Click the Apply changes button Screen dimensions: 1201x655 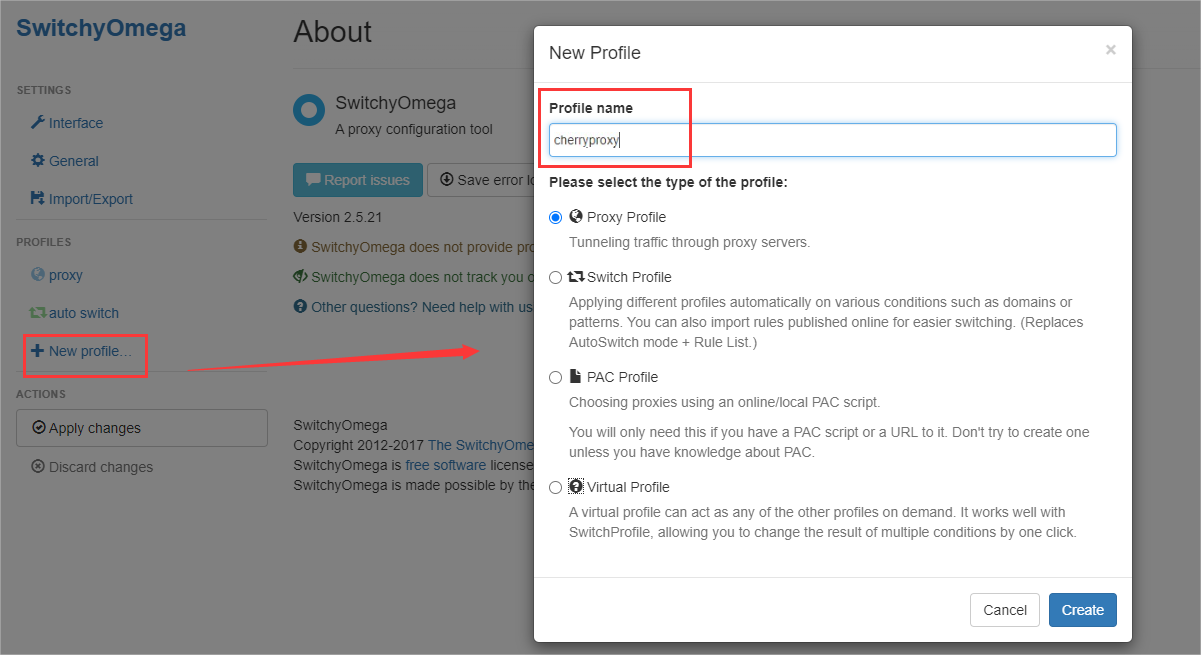(142, 428)
